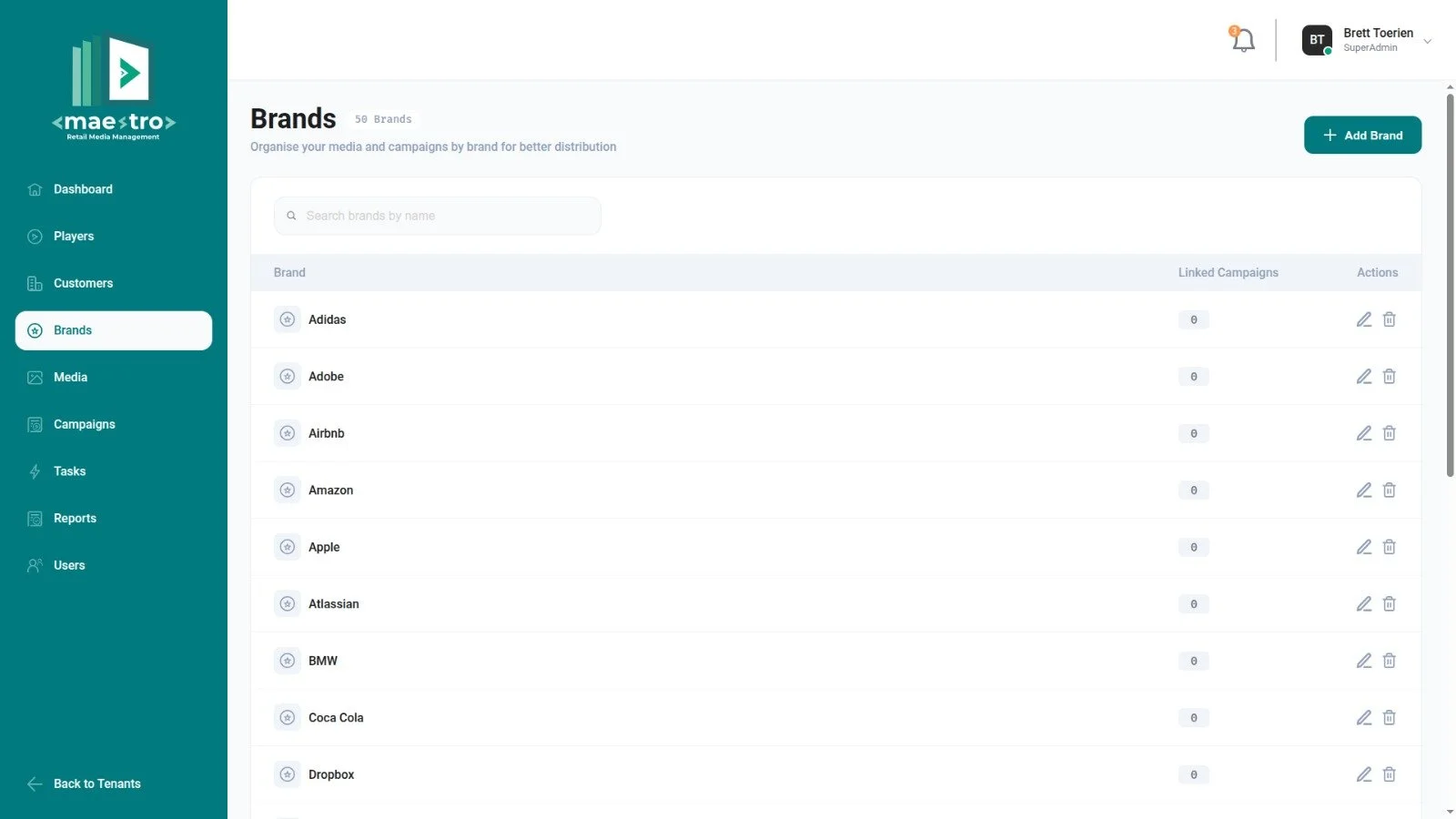This screenshot has height=819, width=1456.
Task: Edit the BMW brand
Action: (1364, 661)
